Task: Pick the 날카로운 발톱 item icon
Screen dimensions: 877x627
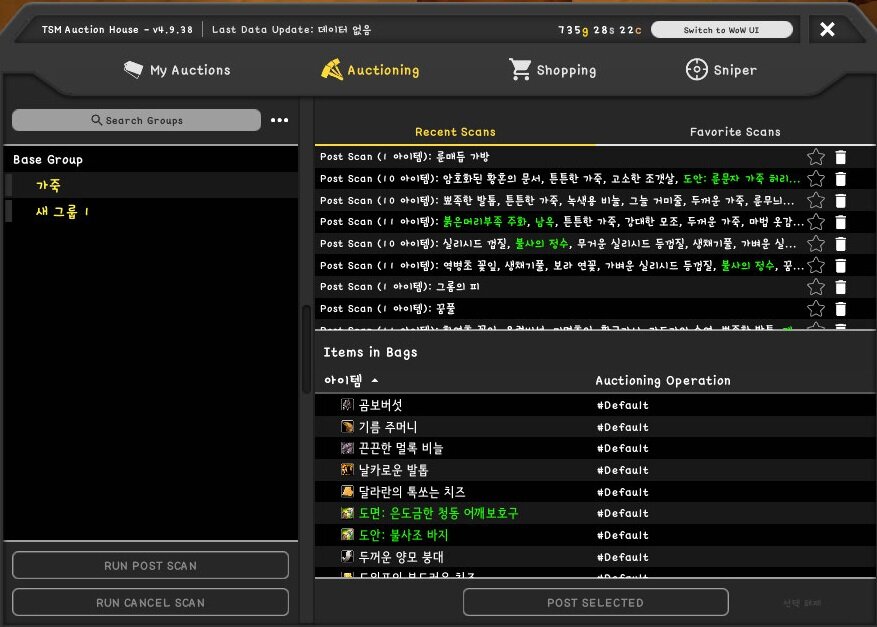Action: tap(347, 470)
